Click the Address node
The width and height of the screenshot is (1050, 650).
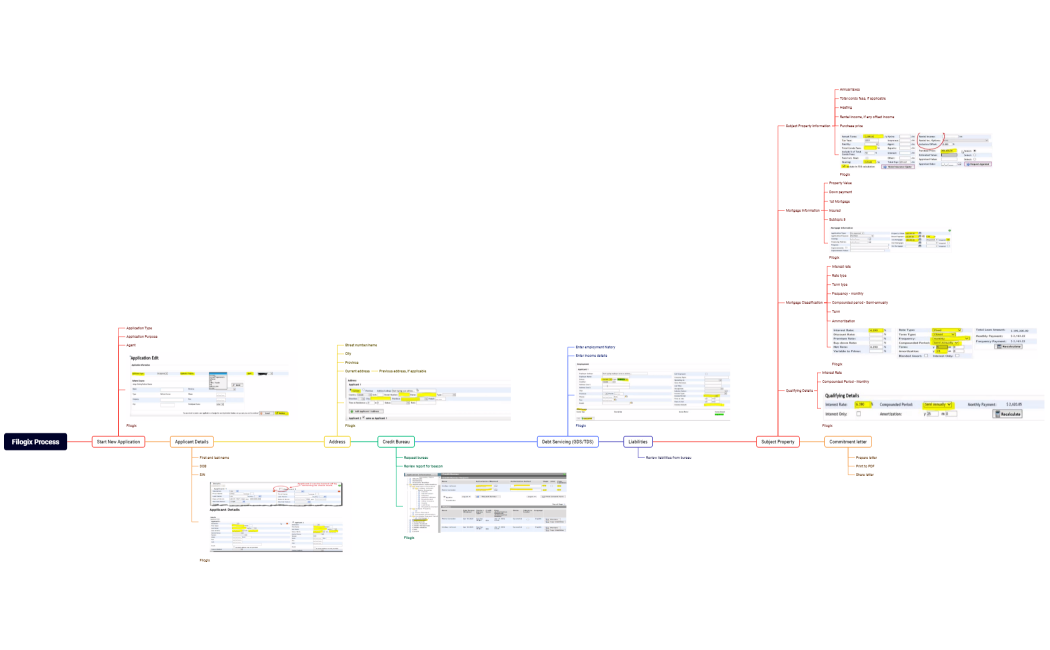[x=338, y=441]
